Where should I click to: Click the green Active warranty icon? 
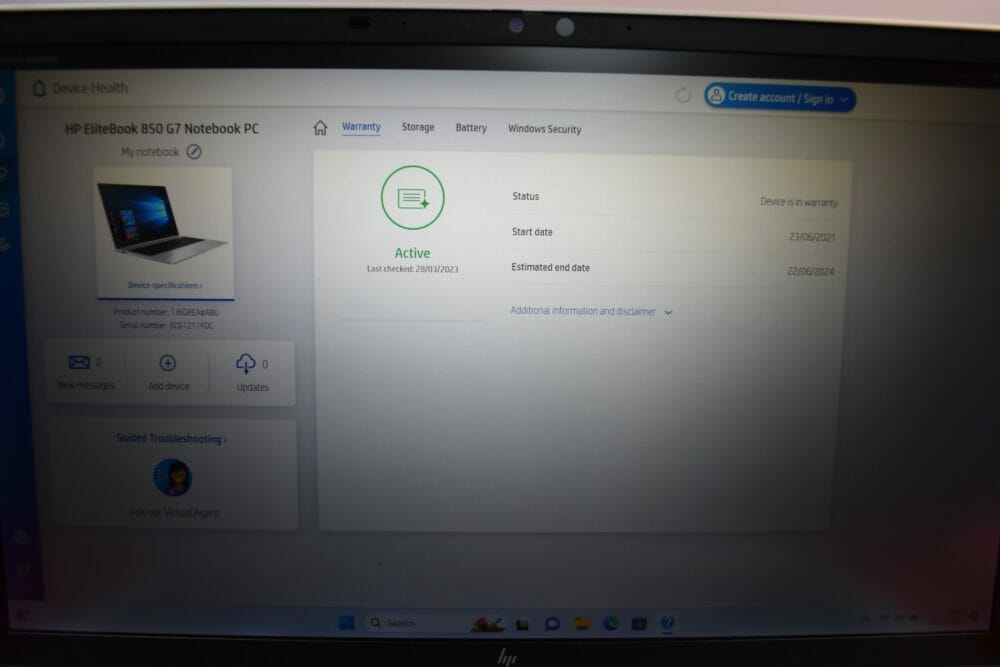click(x=413, y=198)
